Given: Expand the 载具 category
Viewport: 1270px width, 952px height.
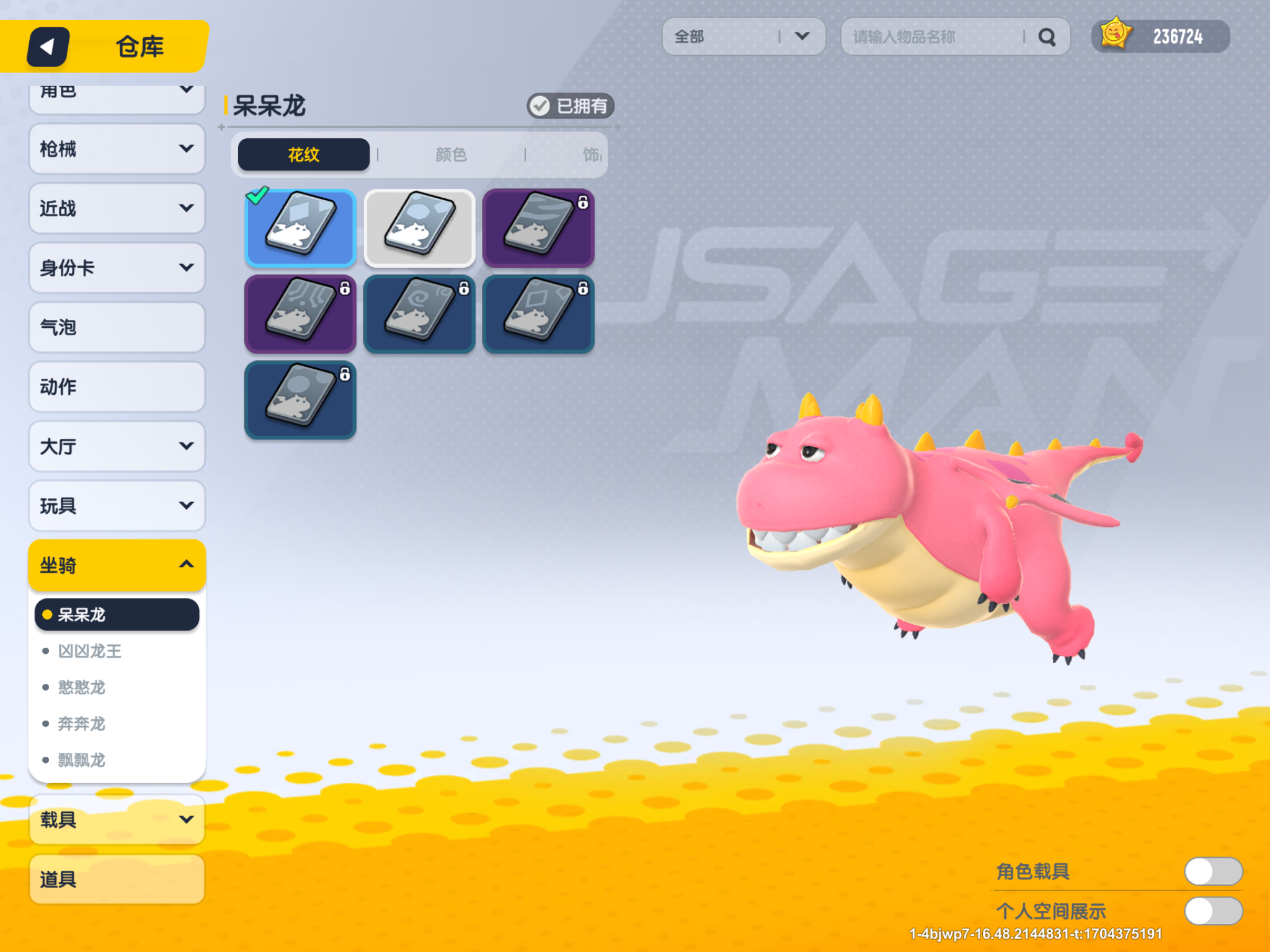Looking at the screenshot, I should (x=117, y=819).
